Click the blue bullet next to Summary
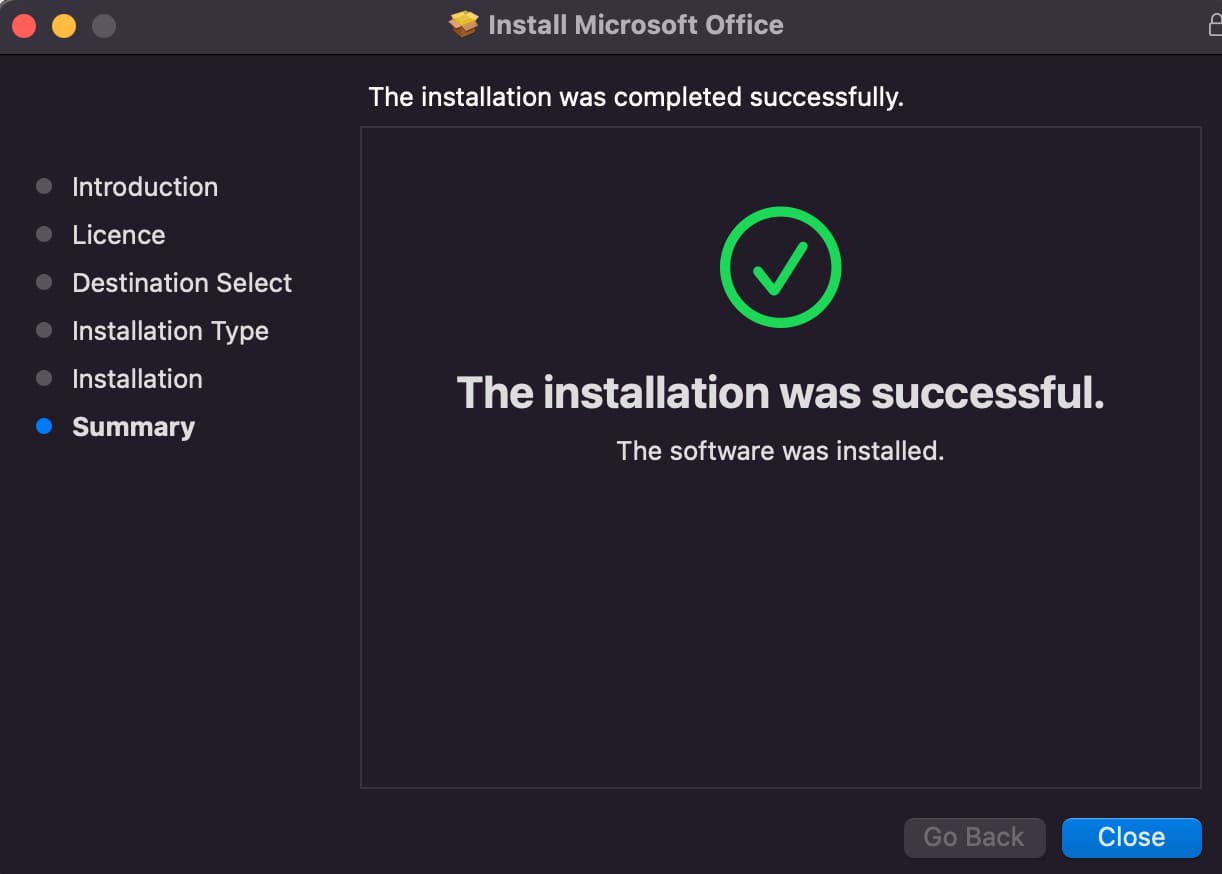The height and width of the screenshot is (874, 1222). 43,426
